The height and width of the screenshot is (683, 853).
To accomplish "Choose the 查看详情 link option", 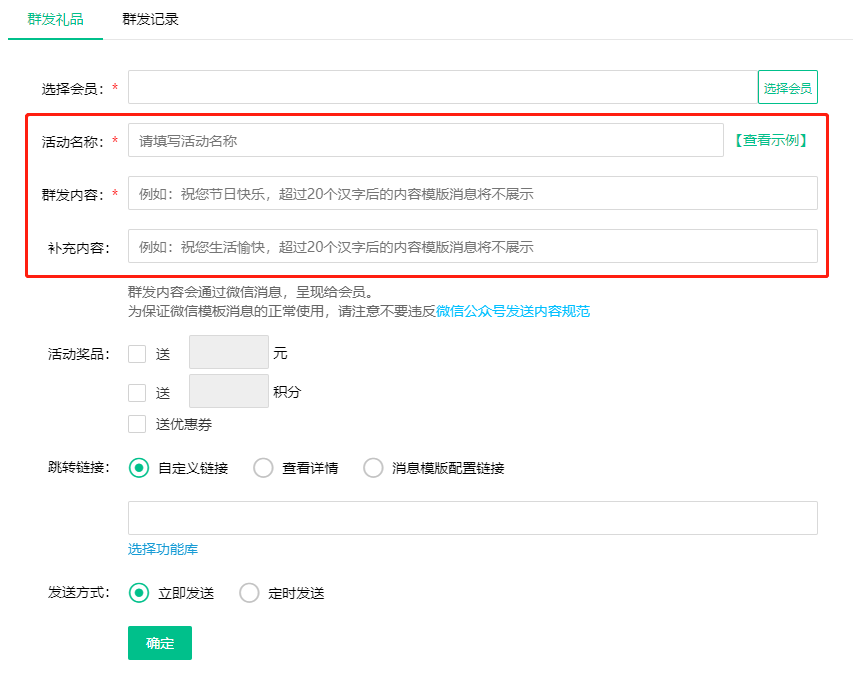I will (x=263, y=467).
